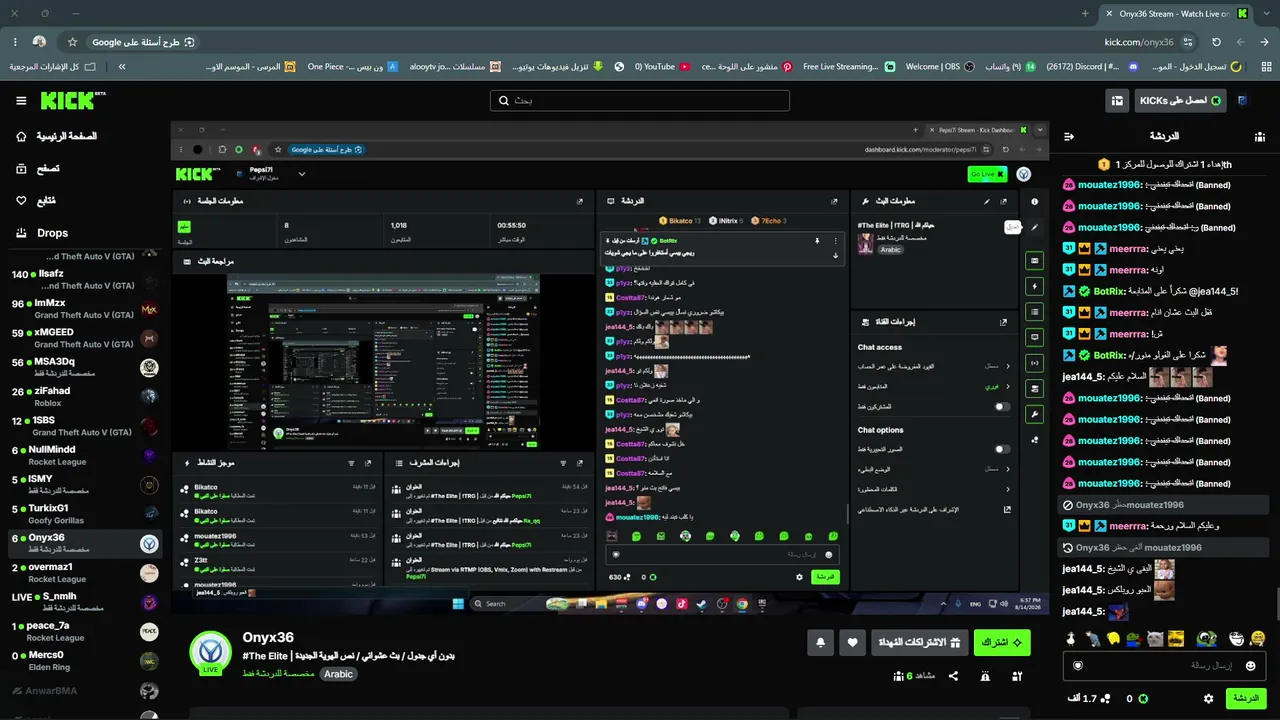Send the goose emote in chat
This screenshot has height=720, width=1280.
point(1071,639)
